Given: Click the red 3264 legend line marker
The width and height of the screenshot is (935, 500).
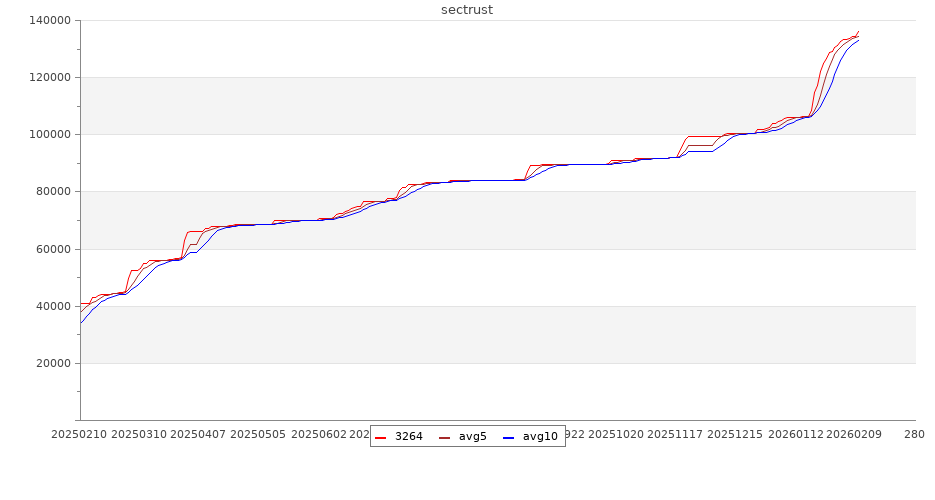Looking at the screenshot, I should coord(380,437).
